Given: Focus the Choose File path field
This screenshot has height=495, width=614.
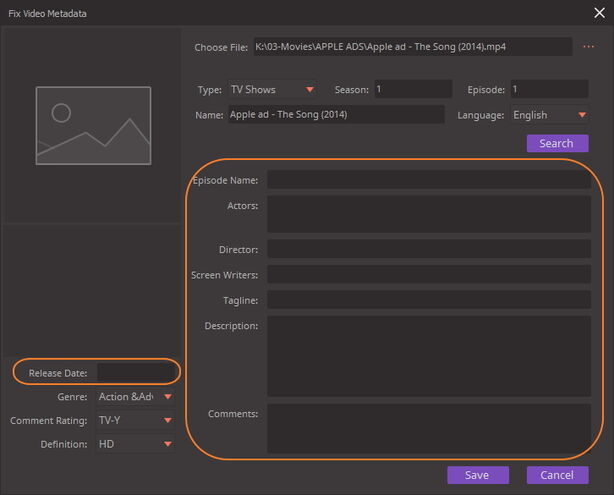Looking at the screenshot, I should 413,47.
